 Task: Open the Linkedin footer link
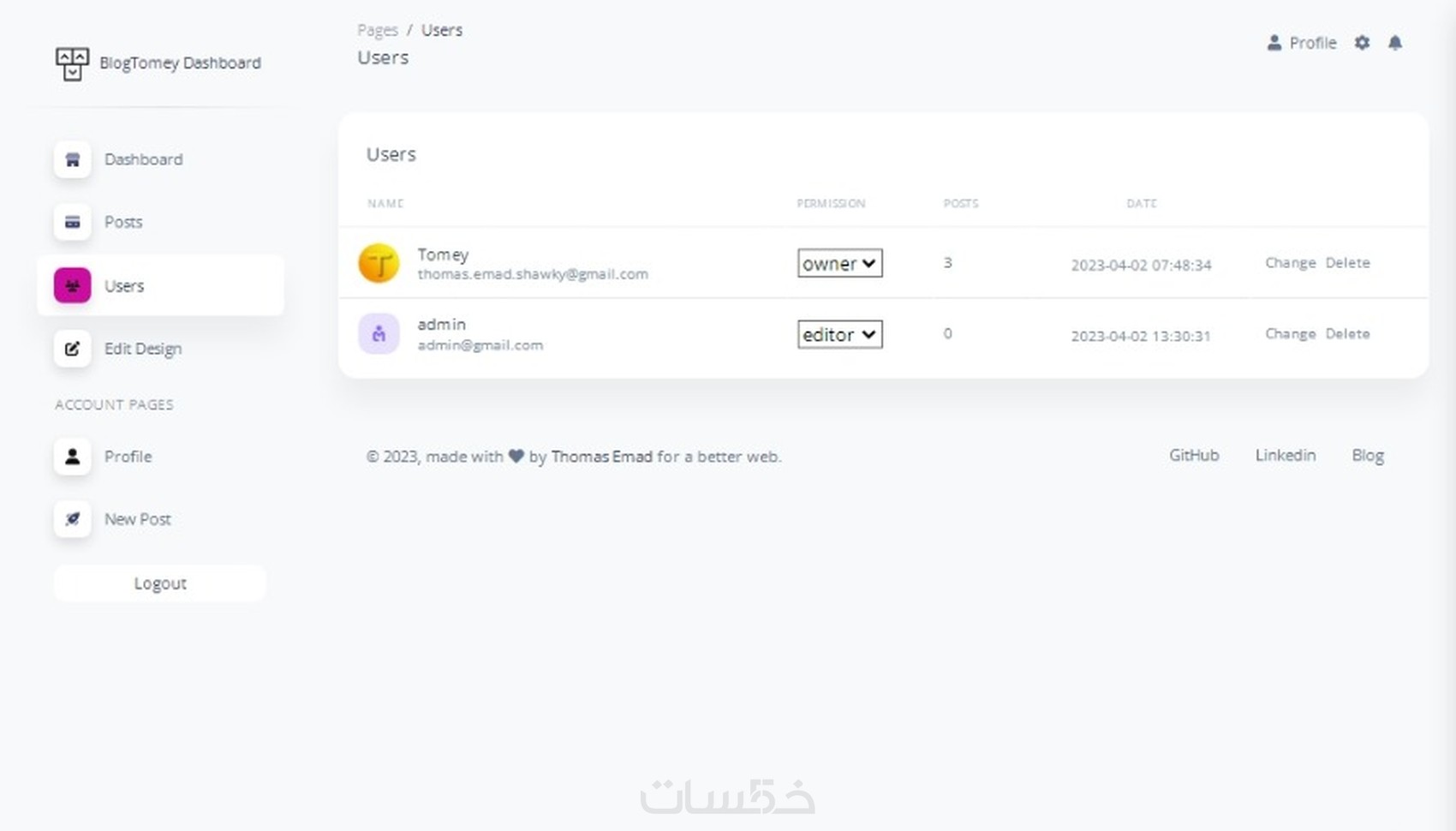pyautogui.click(x=1285, y=456)
